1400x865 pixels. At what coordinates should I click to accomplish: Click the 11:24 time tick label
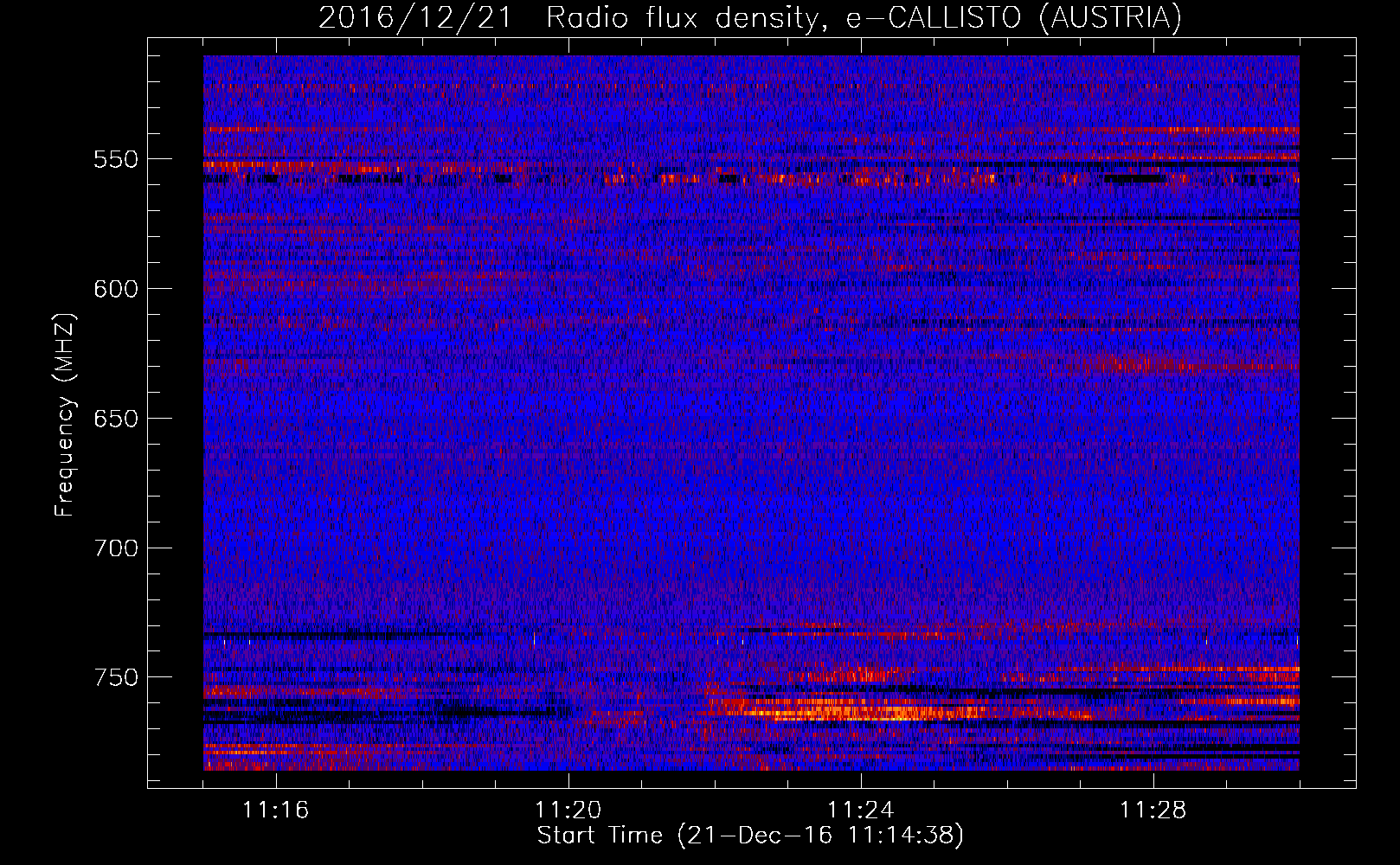coord(861,811)
